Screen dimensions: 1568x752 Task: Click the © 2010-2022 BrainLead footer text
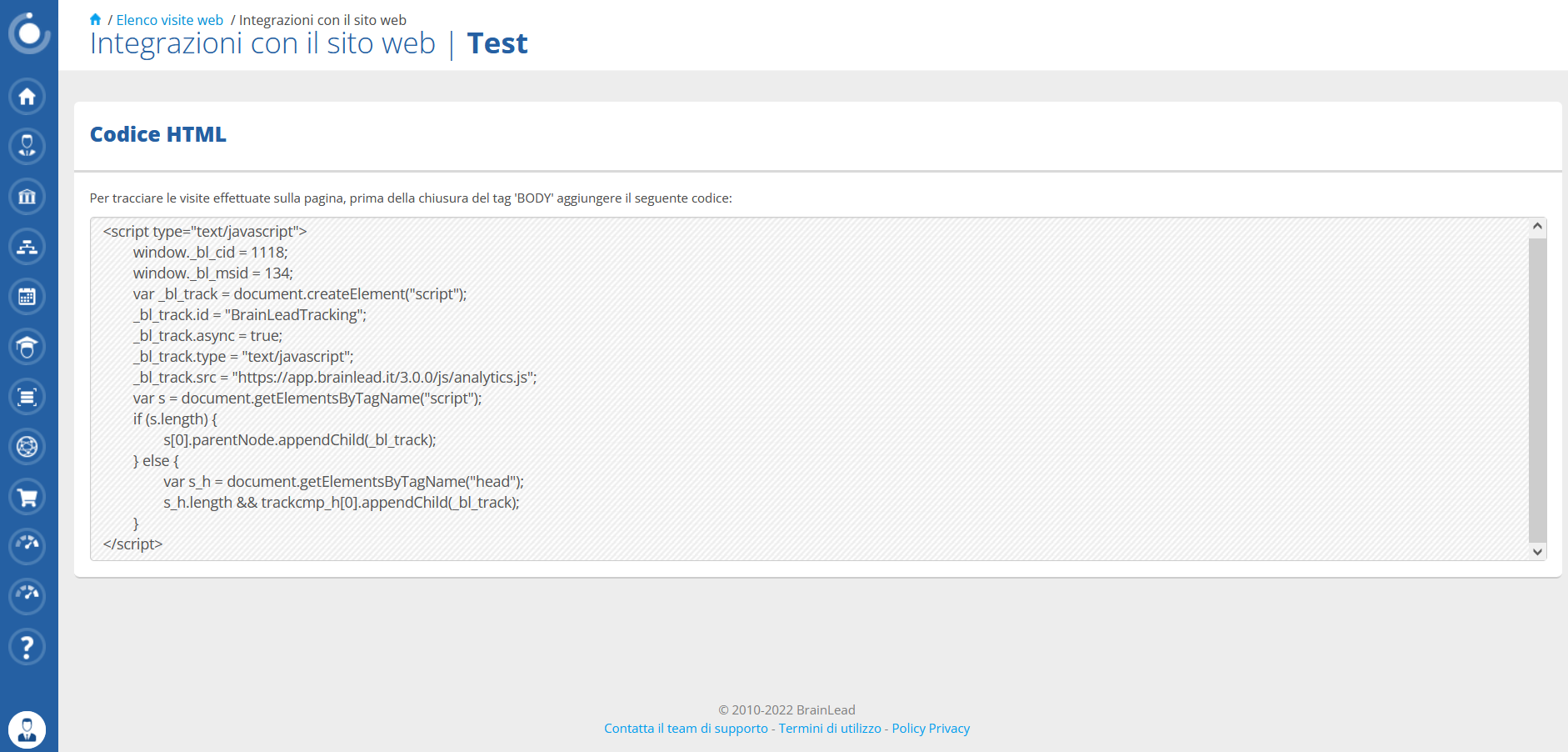(x=786, y=709)
